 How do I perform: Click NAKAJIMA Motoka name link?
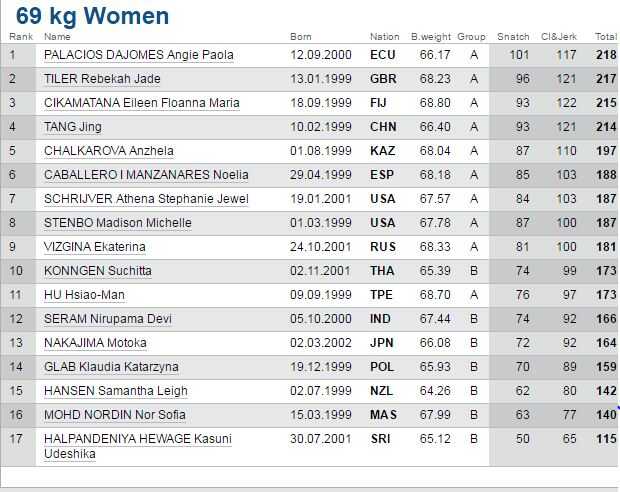pos(95,343)
